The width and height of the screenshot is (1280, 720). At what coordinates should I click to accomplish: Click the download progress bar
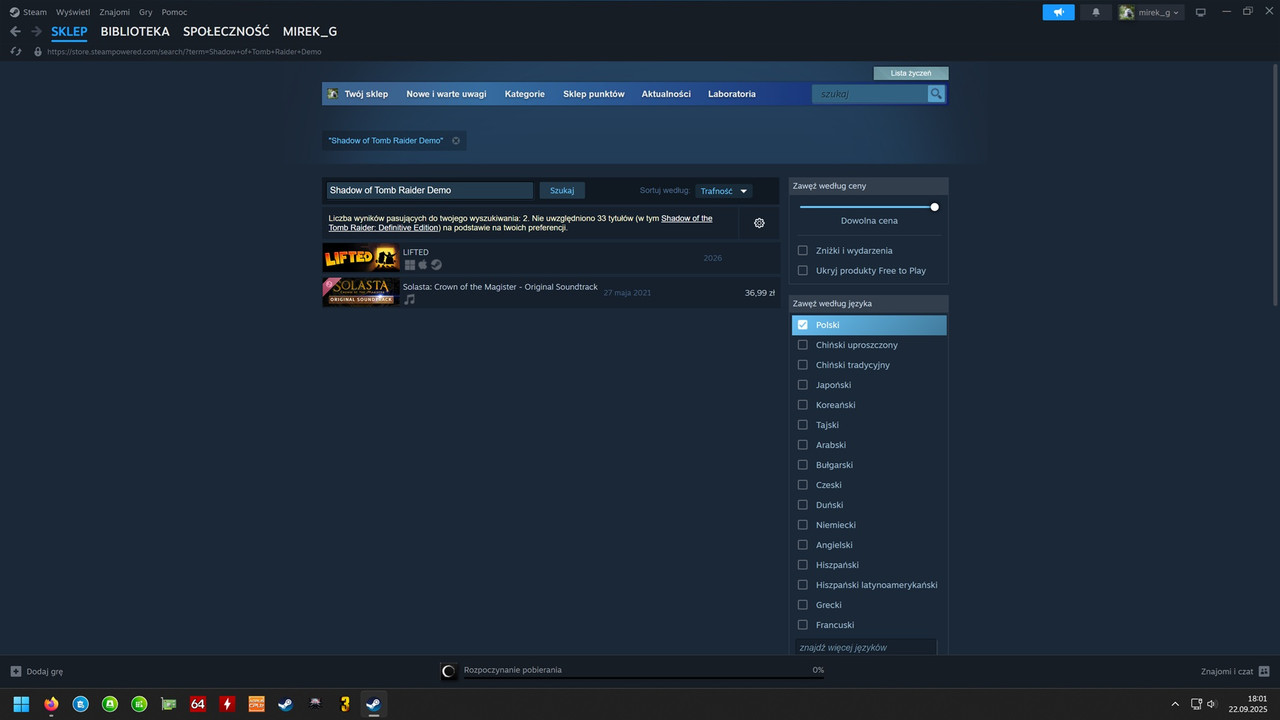(644, 677)
